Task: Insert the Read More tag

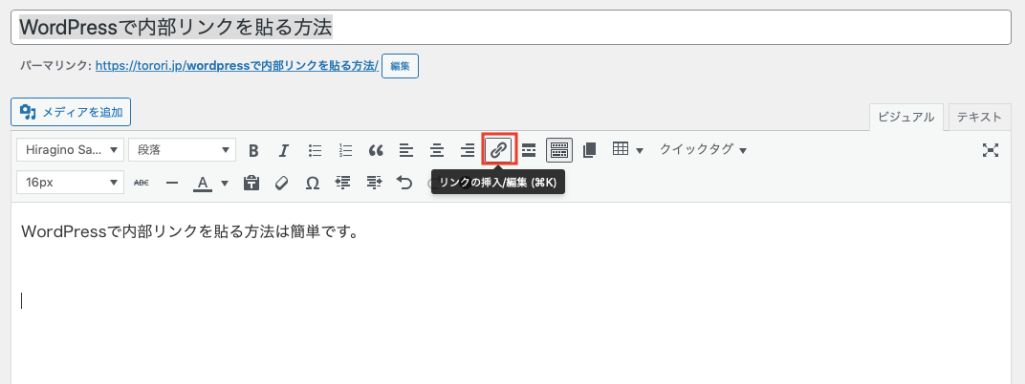Action: [x=529, y=150]
